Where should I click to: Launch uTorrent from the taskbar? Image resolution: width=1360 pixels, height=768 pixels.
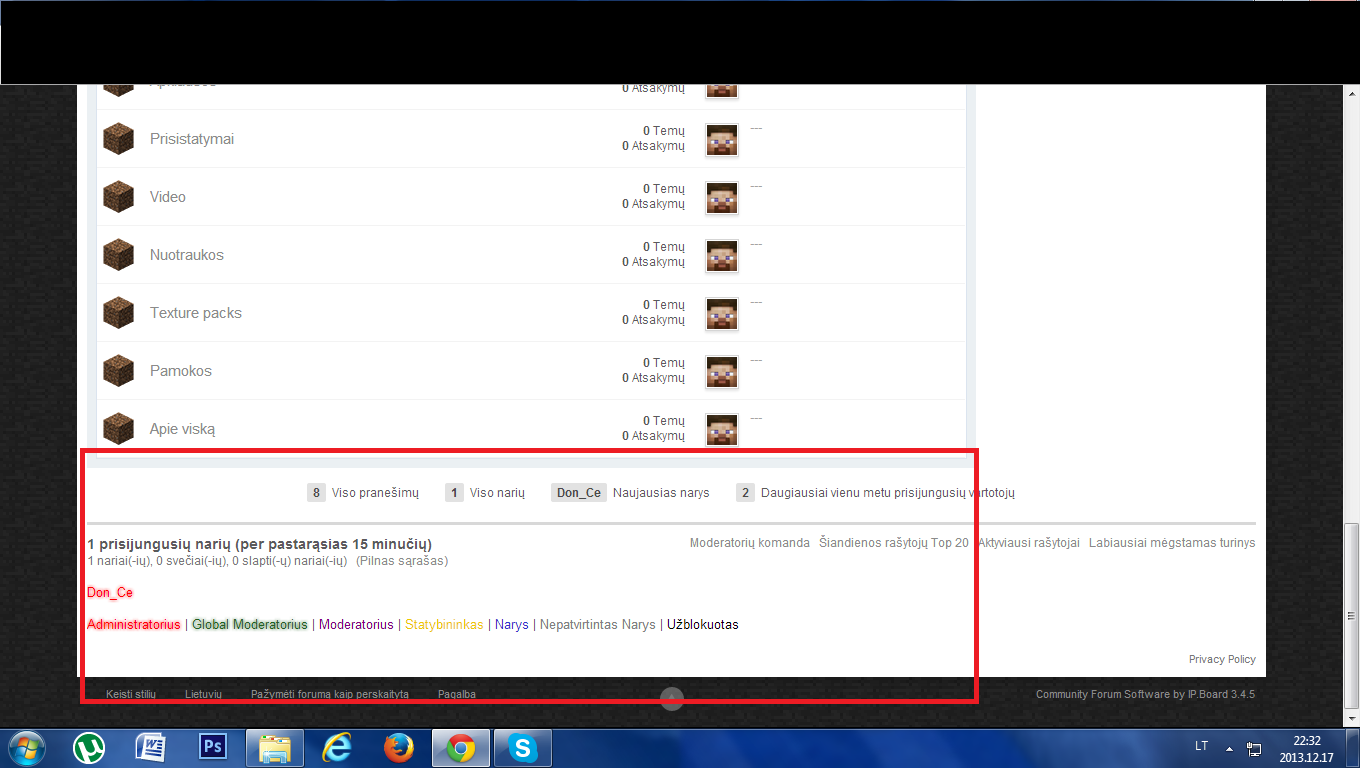point(91,748)
